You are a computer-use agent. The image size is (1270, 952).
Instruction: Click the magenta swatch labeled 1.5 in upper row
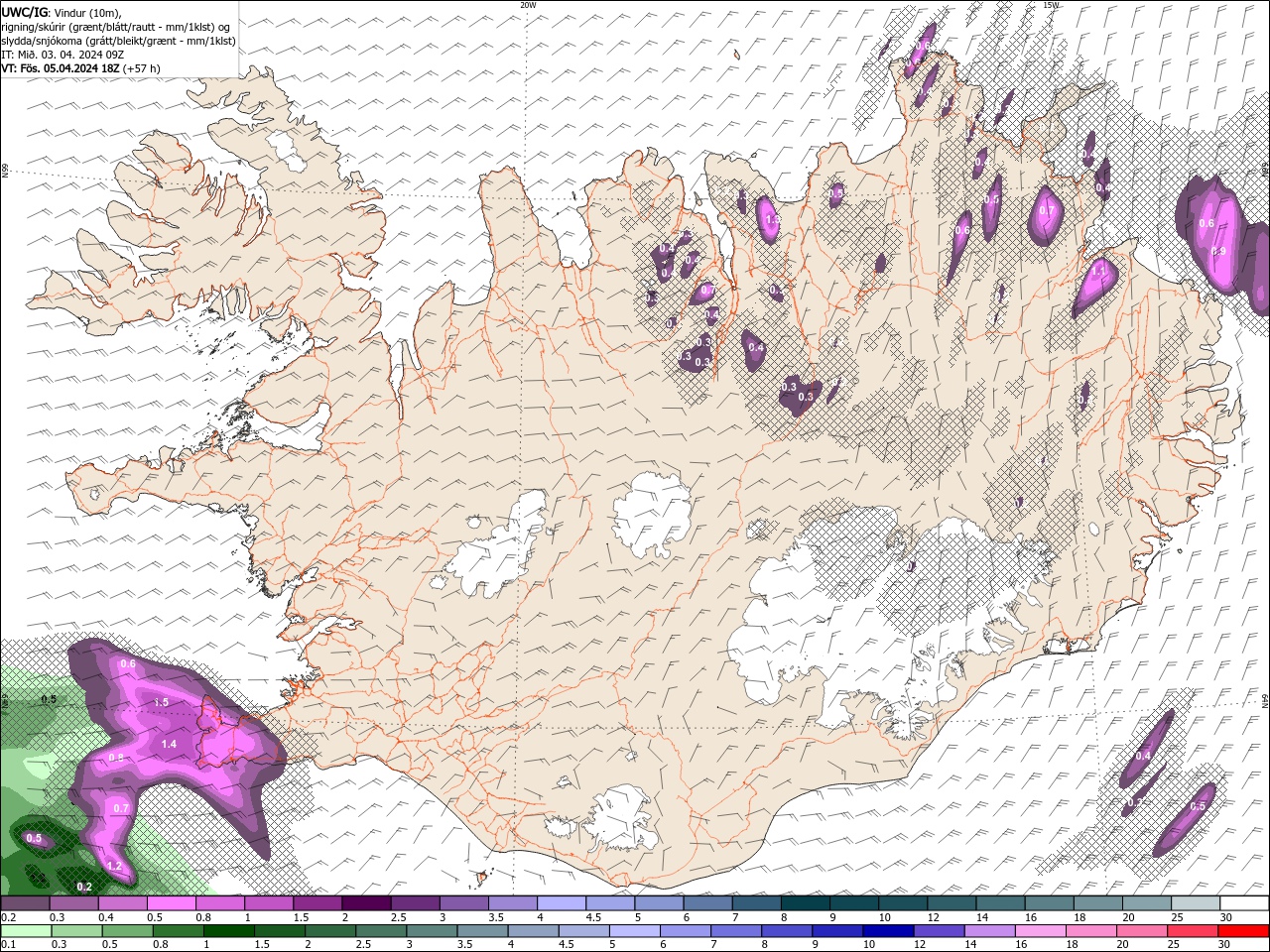pyautogui.click(x=317, y=903)
